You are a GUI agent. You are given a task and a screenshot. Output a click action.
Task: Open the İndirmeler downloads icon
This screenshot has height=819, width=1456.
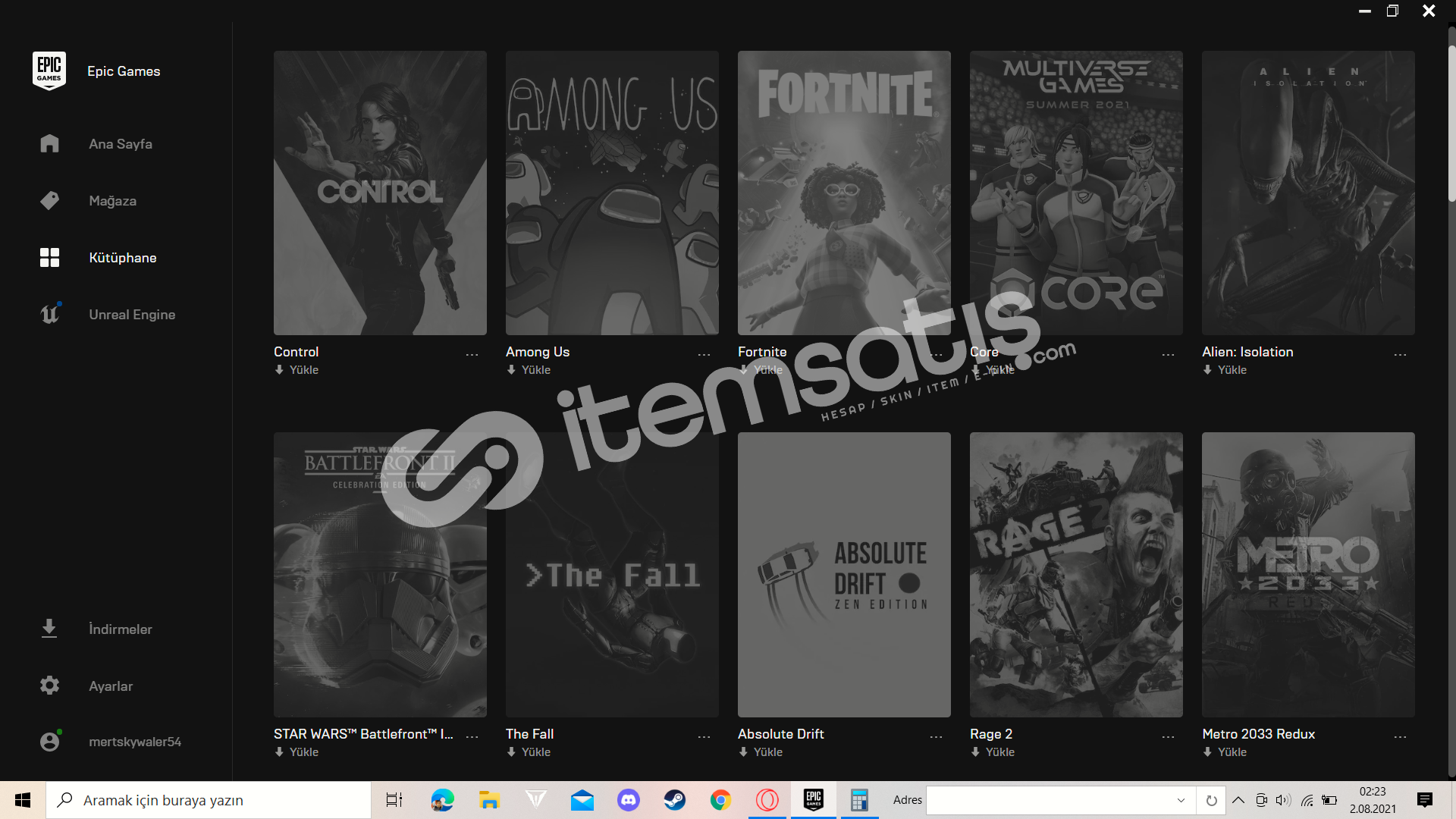[49, 629]
